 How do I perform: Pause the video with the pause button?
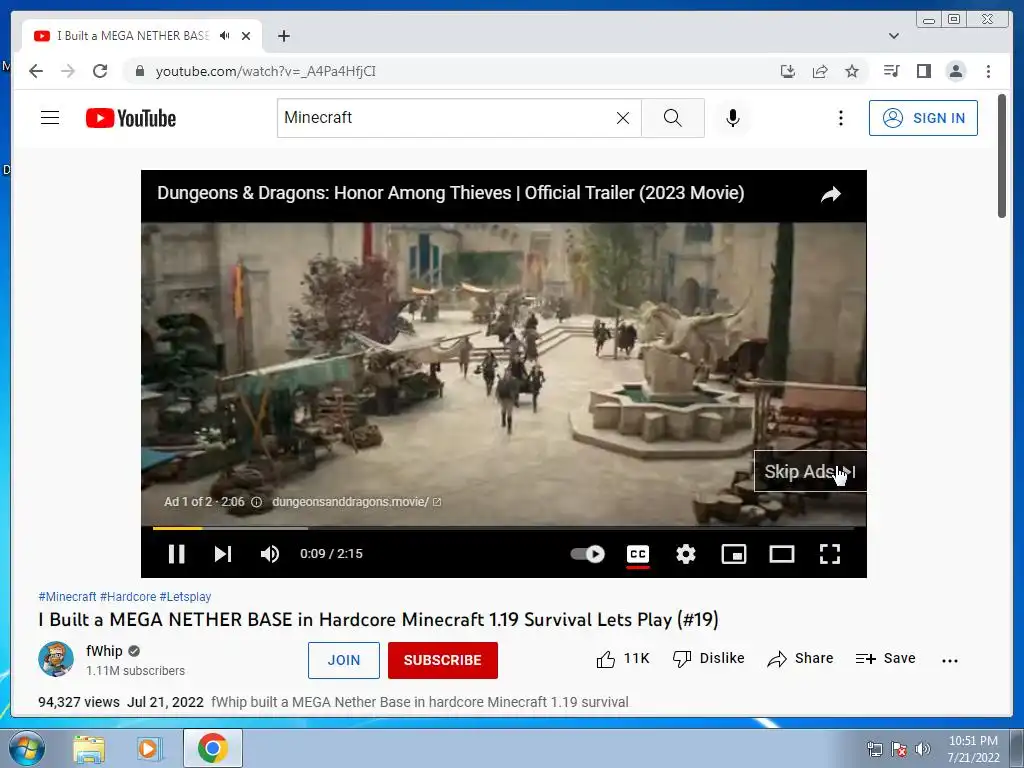[176, 554]
